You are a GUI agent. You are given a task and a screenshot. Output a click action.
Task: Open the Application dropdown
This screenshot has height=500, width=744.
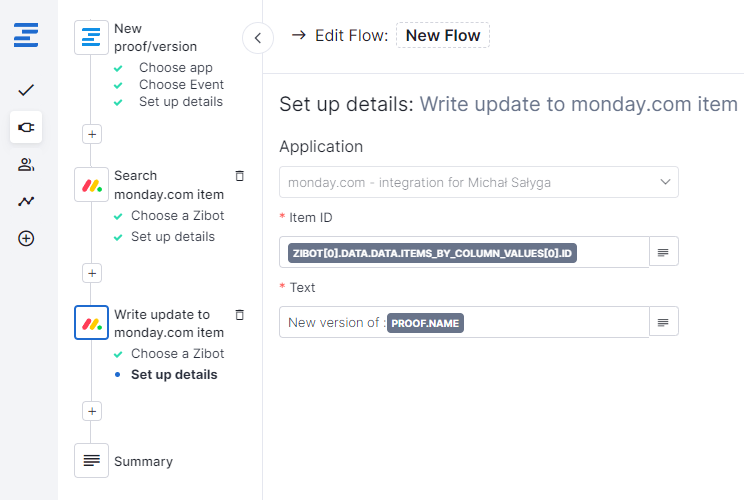(478, 182)
